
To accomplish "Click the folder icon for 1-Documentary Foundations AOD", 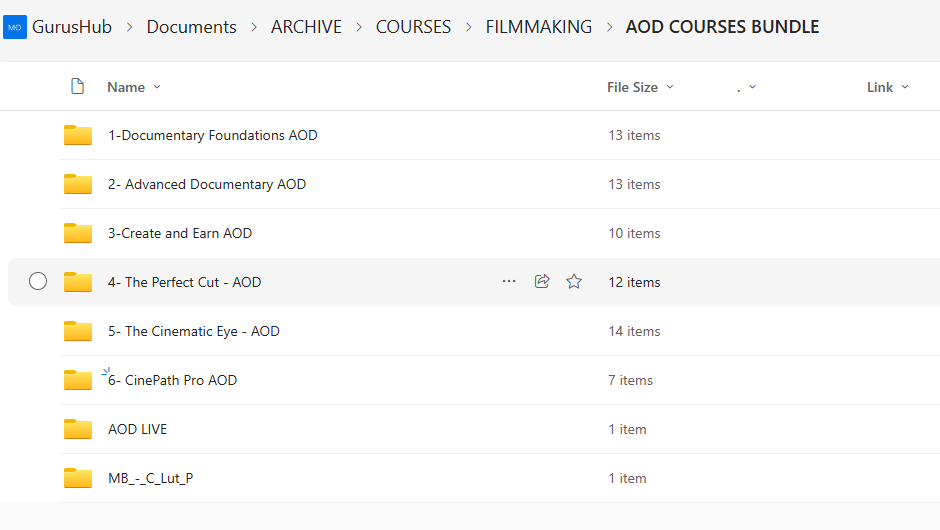I will pyautogui.click(x=78, y=135).
